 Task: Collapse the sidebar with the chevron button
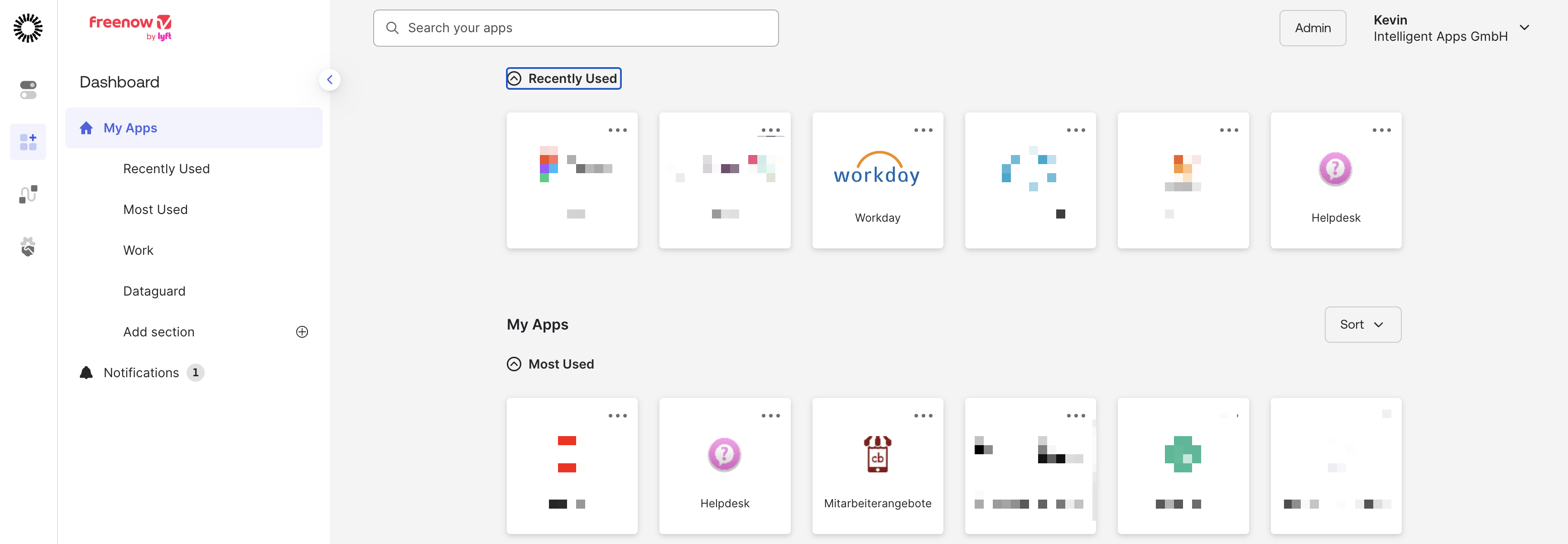coord(329,80)
